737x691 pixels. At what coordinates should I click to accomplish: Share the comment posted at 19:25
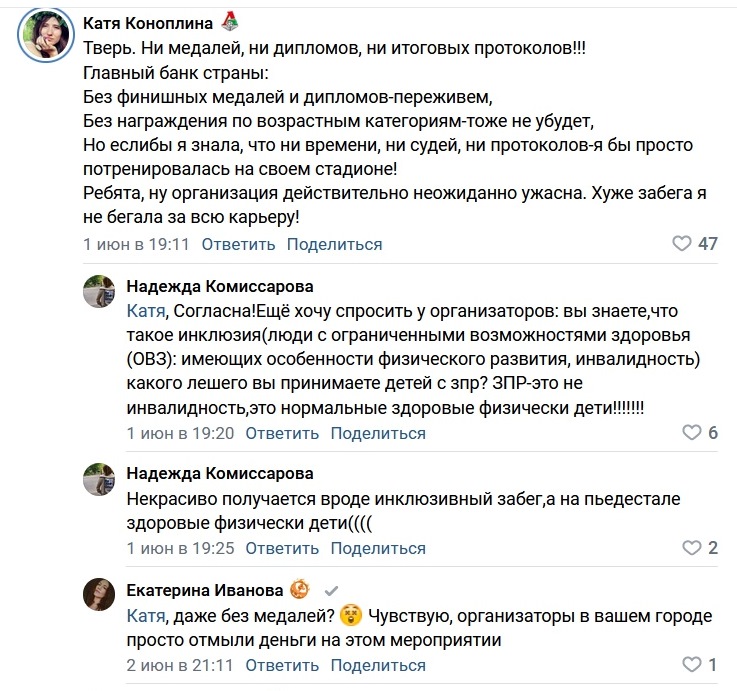coord(377,548)
